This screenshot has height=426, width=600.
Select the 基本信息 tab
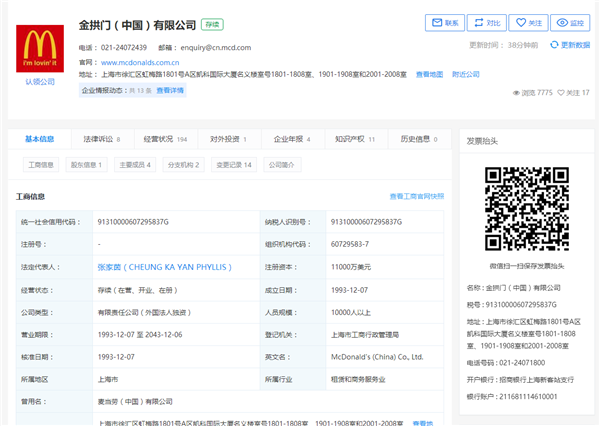click(39, 139)
